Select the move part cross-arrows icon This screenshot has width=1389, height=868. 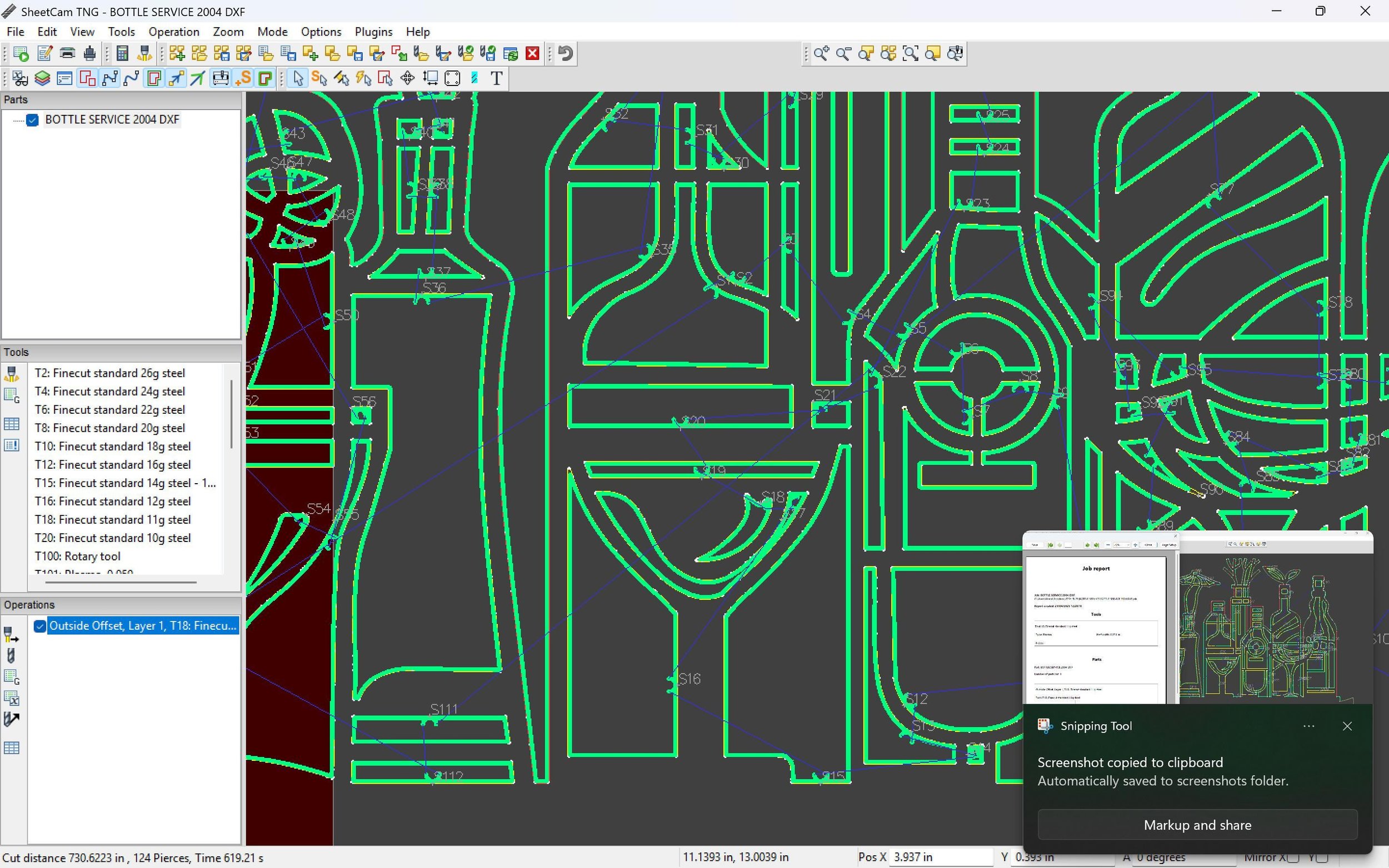tap(408, 78)
